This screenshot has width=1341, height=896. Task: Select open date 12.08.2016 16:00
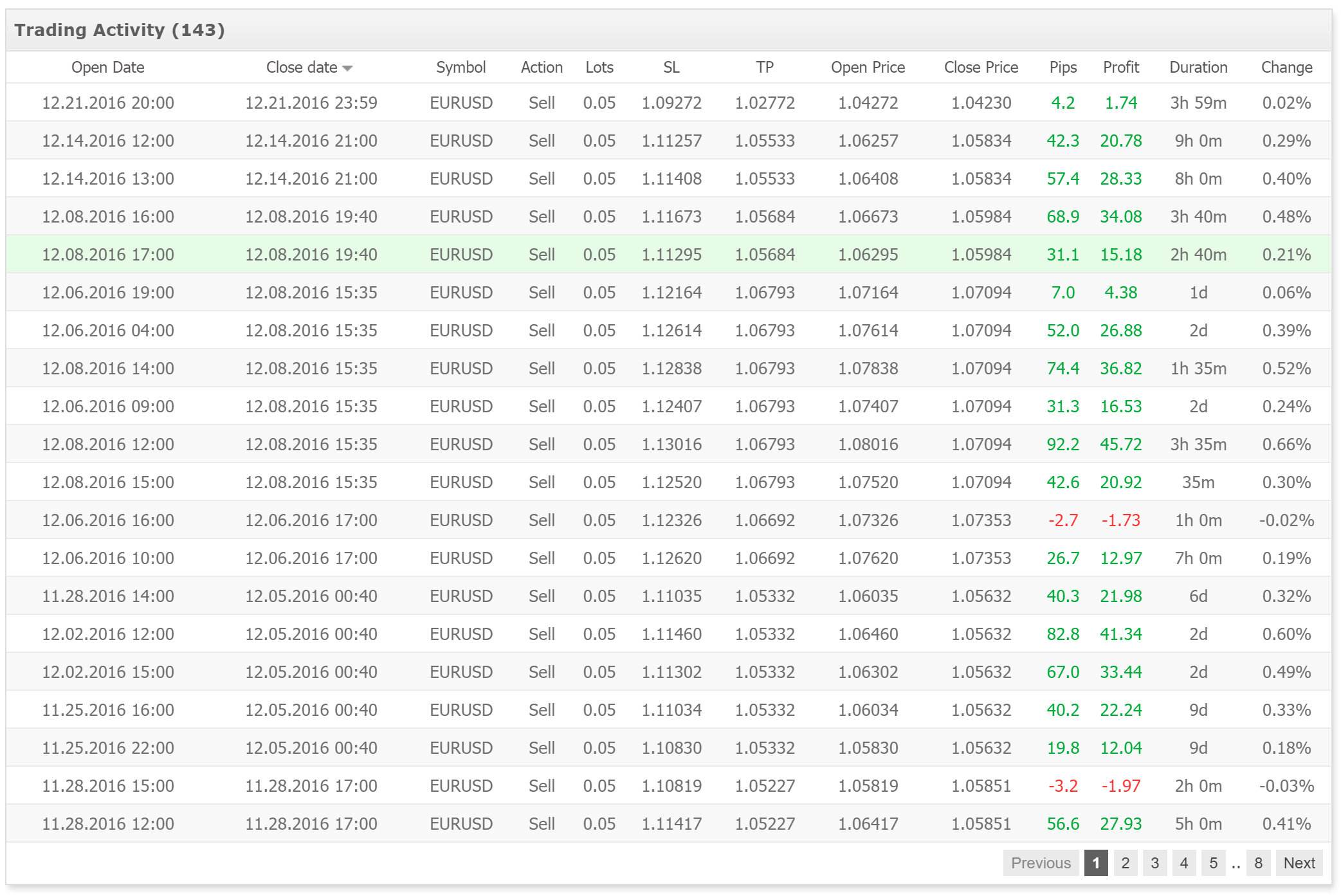108,217
